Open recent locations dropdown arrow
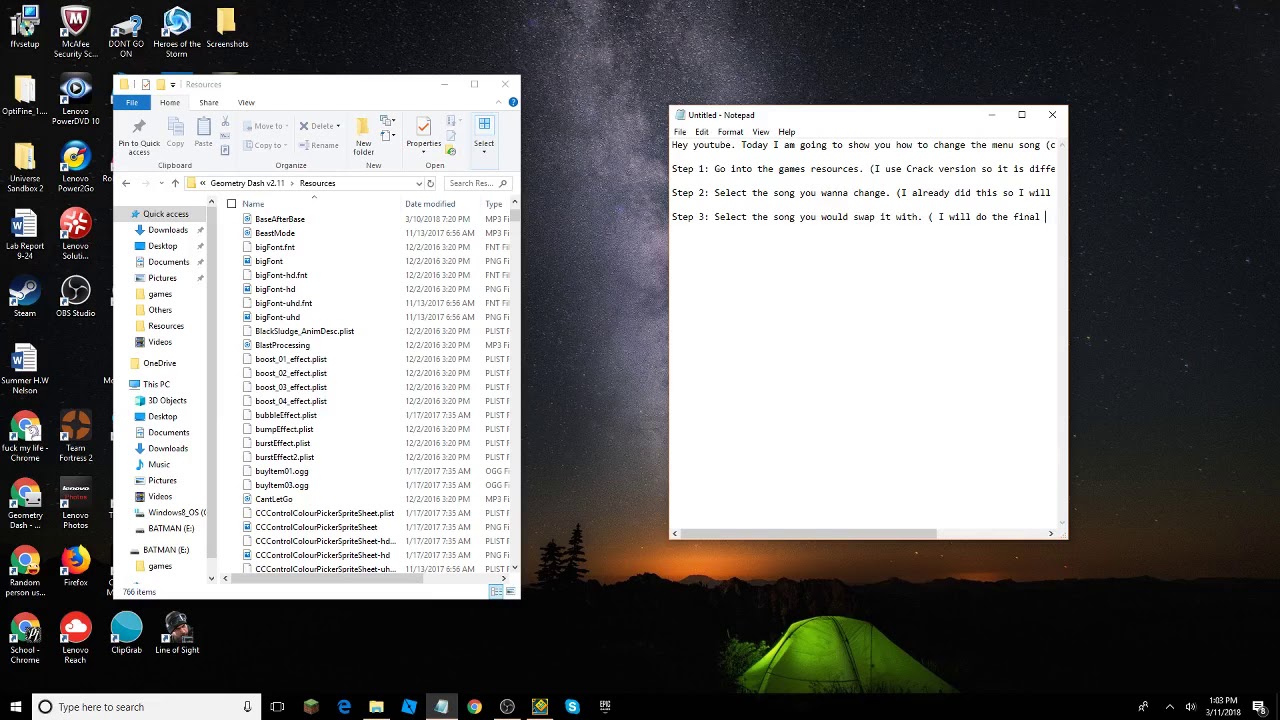Screen dimensions: 1280x720 pyautogui.click(x=161, y=183)
